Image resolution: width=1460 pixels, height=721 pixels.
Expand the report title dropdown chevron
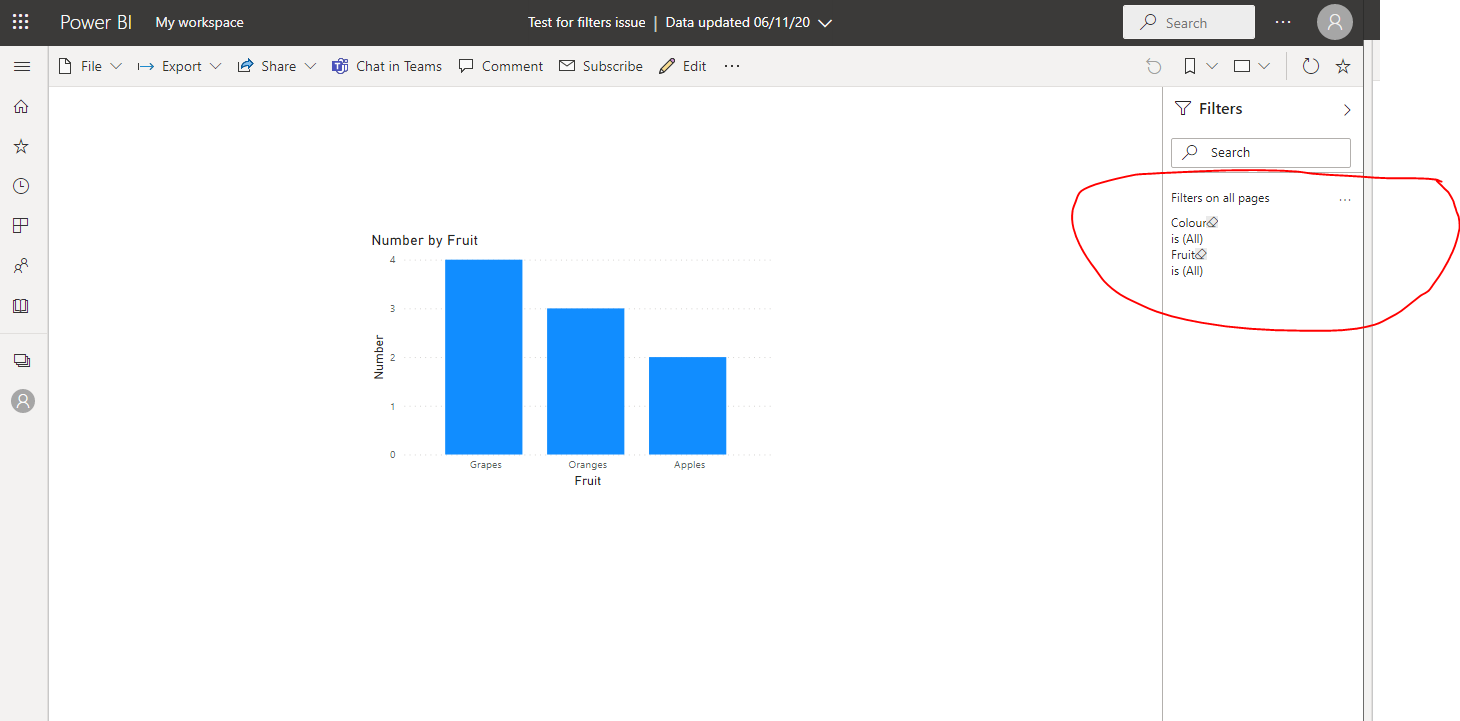click(x=825, y=23)
